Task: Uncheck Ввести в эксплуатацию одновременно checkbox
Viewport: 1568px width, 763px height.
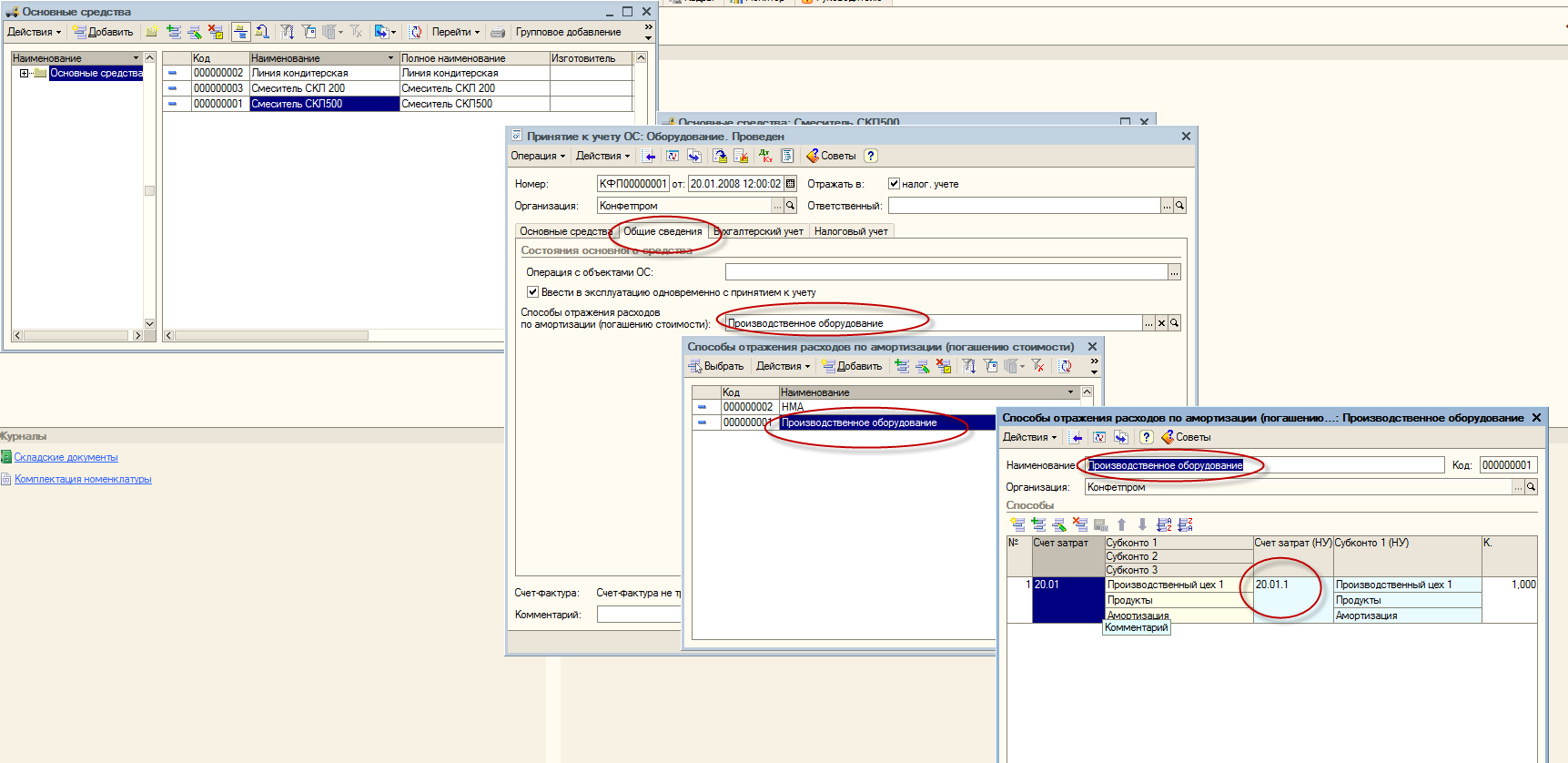Action: click(532, 292)
